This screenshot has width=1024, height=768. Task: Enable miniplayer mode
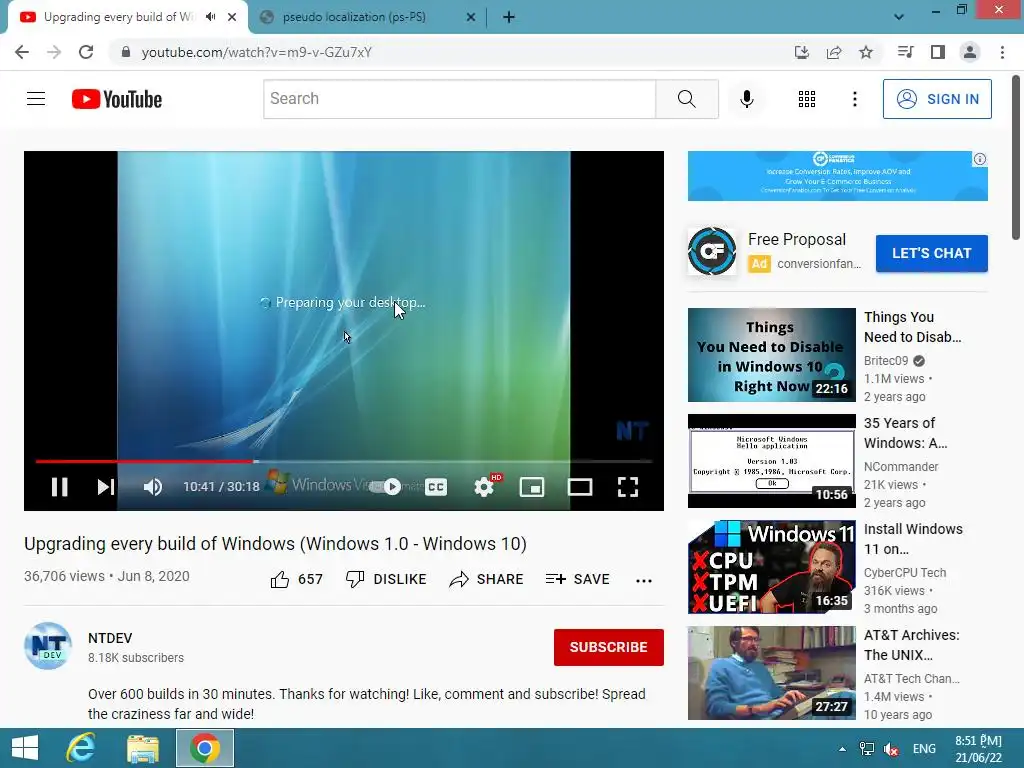[x=532, y=487]
